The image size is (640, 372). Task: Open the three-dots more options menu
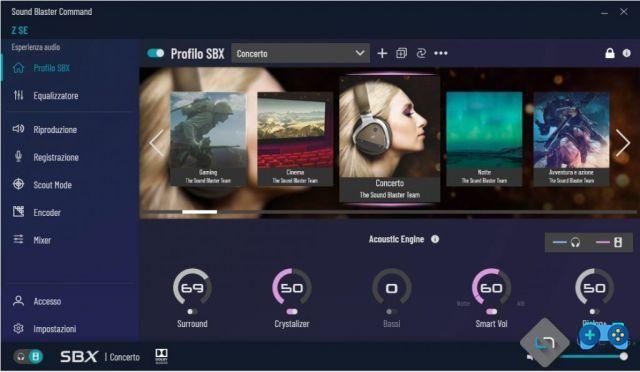pos(441,53)
